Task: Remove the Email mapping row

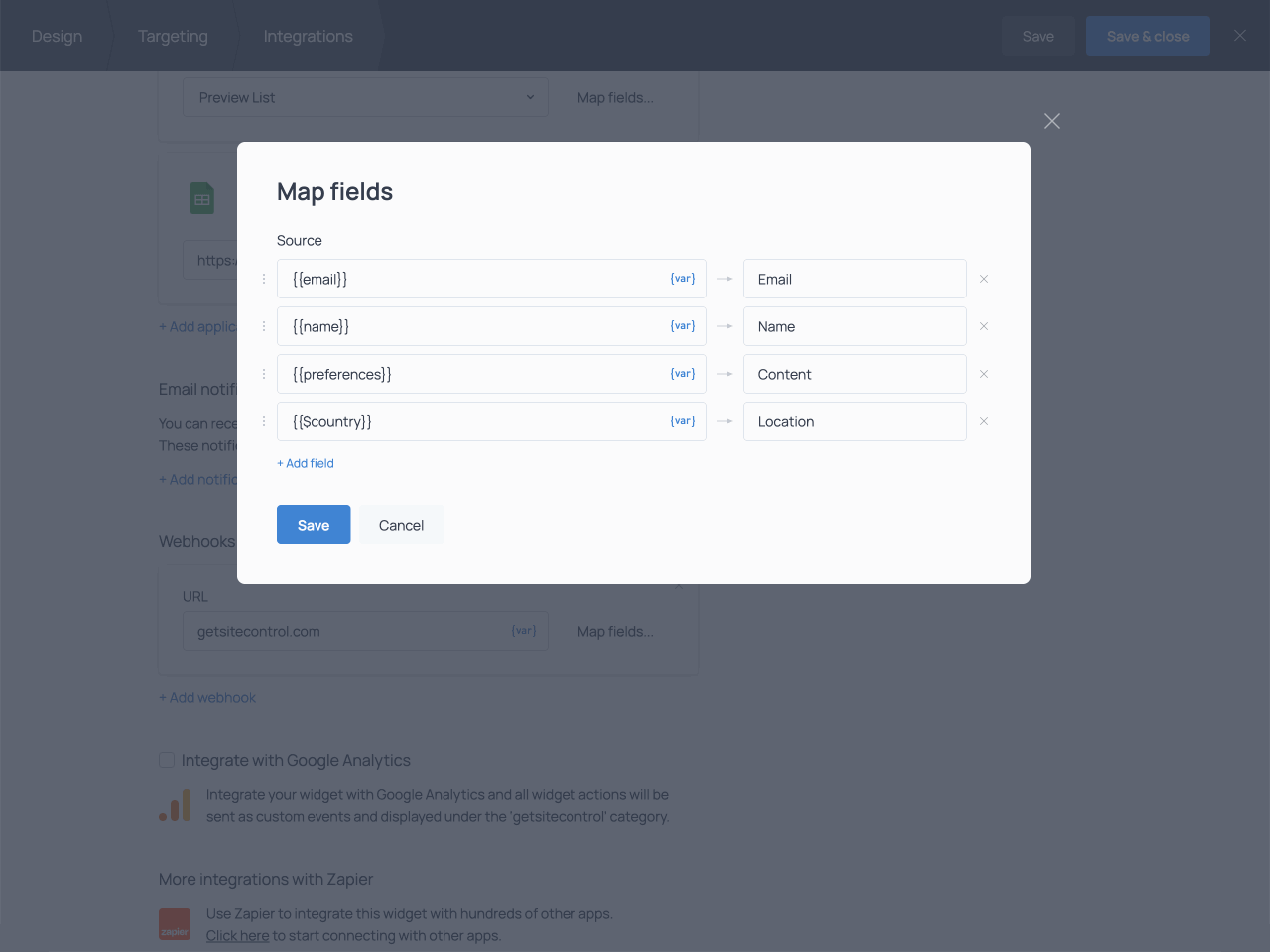Action: click(x=984, y=279)
